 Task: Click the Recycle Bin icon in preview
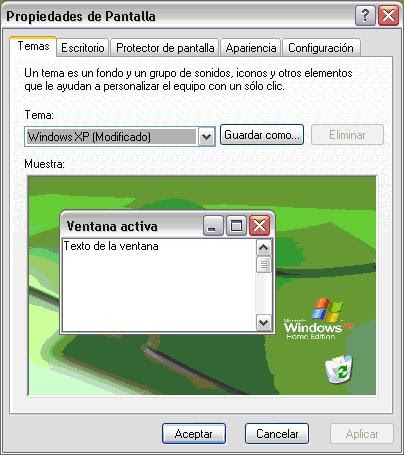point(339,369)
